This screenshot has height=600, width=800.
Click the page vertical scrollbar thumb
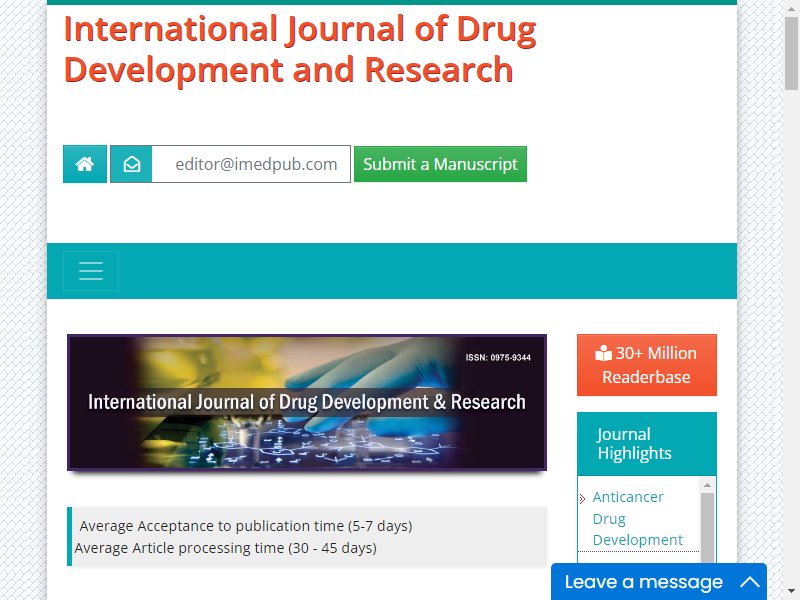tap(791, 54)
